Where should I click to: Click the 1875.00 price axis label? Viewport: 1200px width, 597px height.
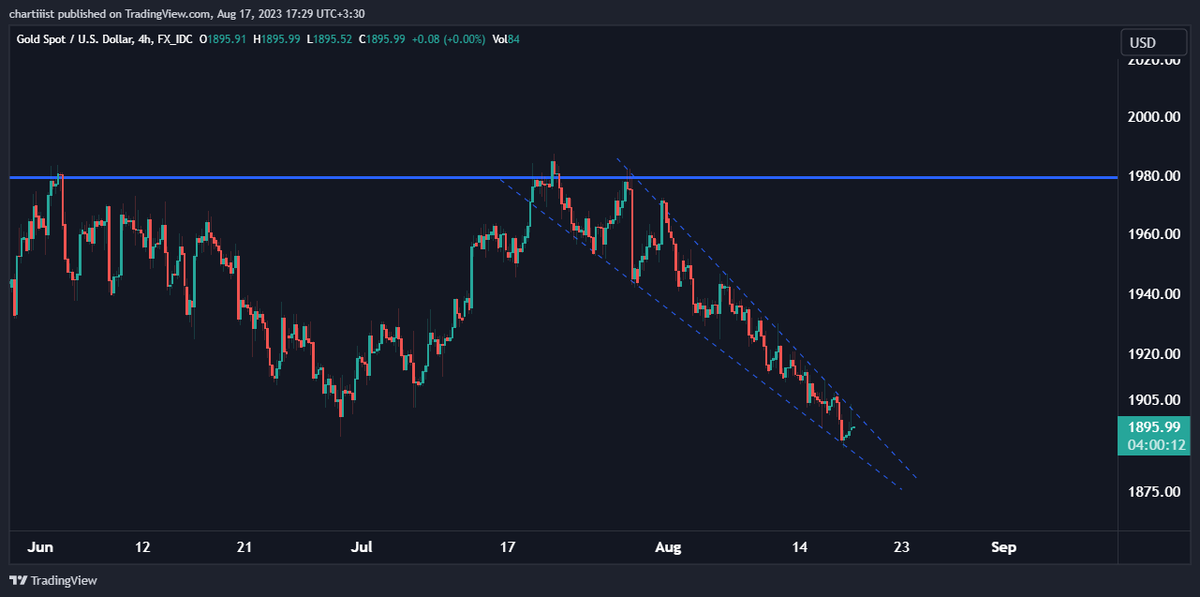pyautogui.click(x=1155, y=491)
